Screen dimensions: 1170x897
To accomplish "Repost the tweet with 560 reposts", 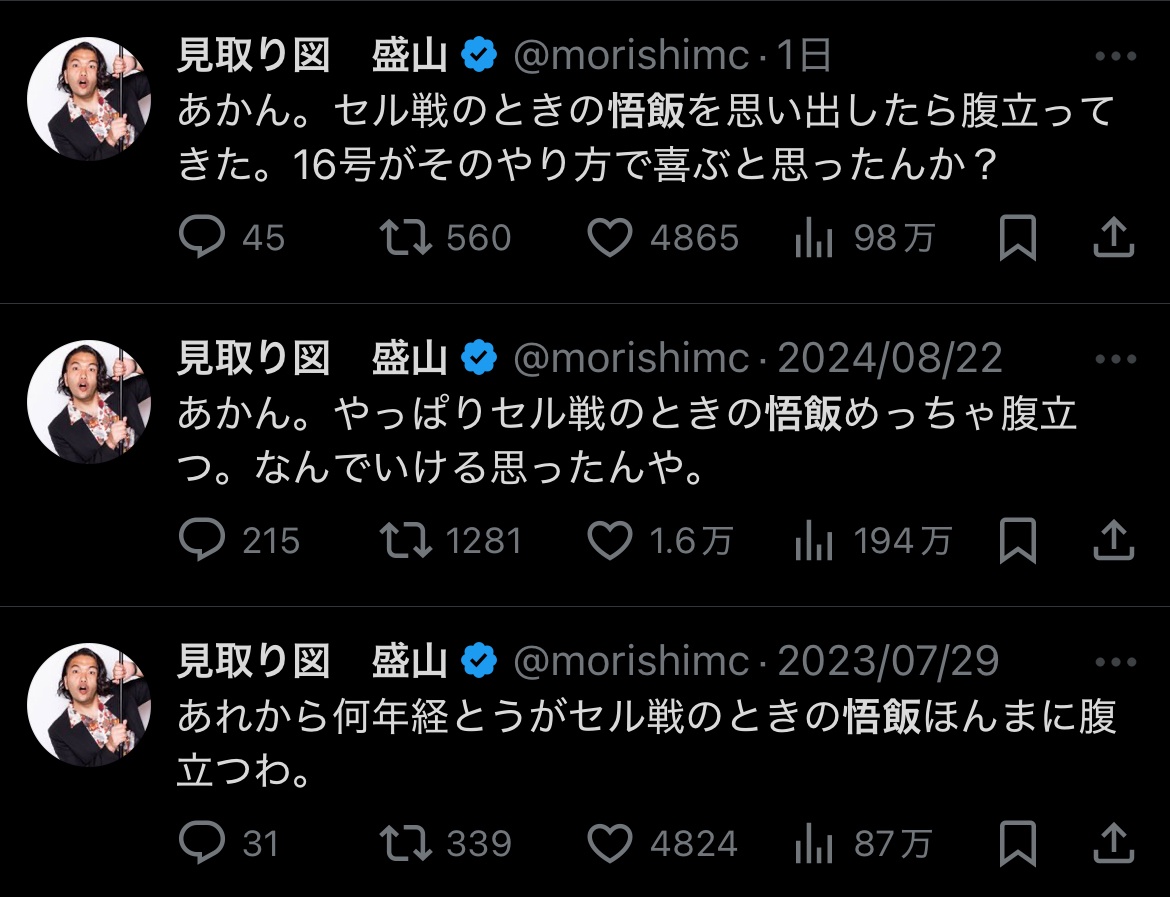I will [406, 238].
